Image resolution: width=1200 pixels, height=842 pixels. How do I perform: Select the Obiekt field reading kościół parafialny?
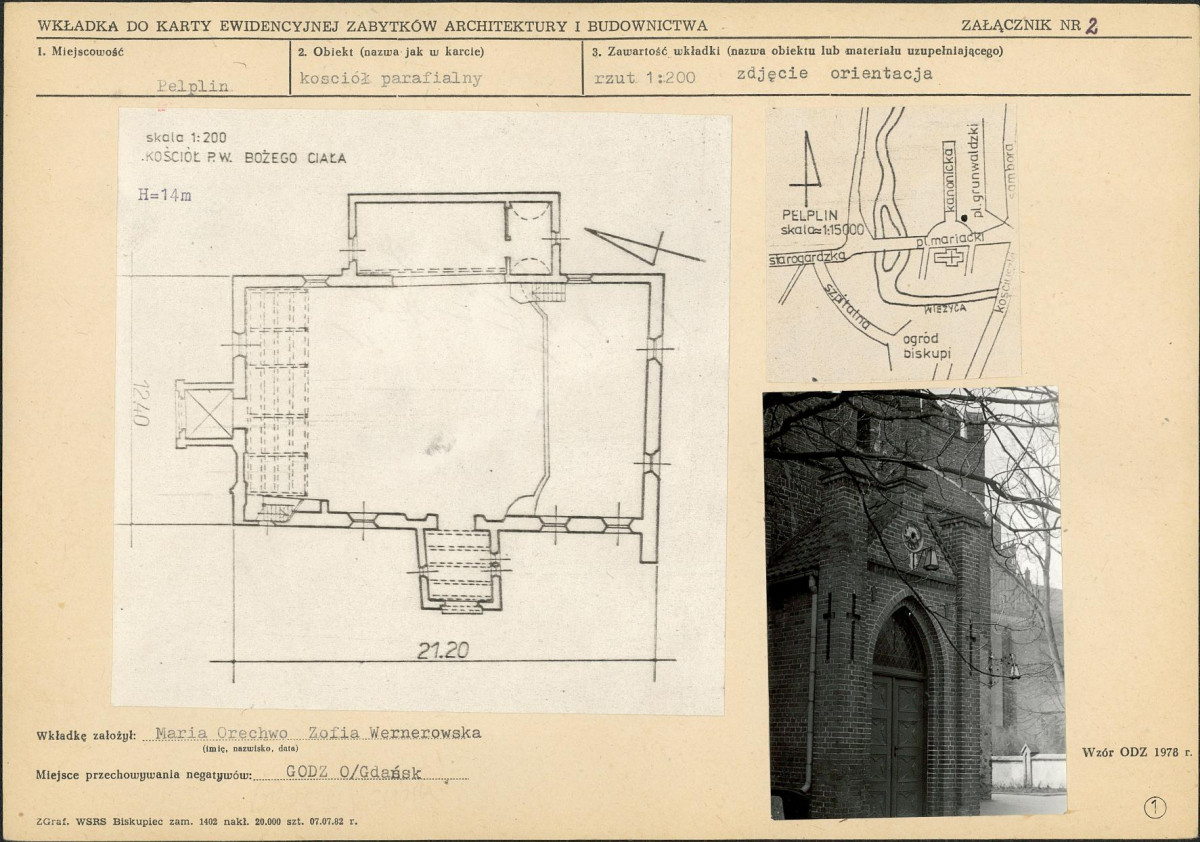coord(390,78)
